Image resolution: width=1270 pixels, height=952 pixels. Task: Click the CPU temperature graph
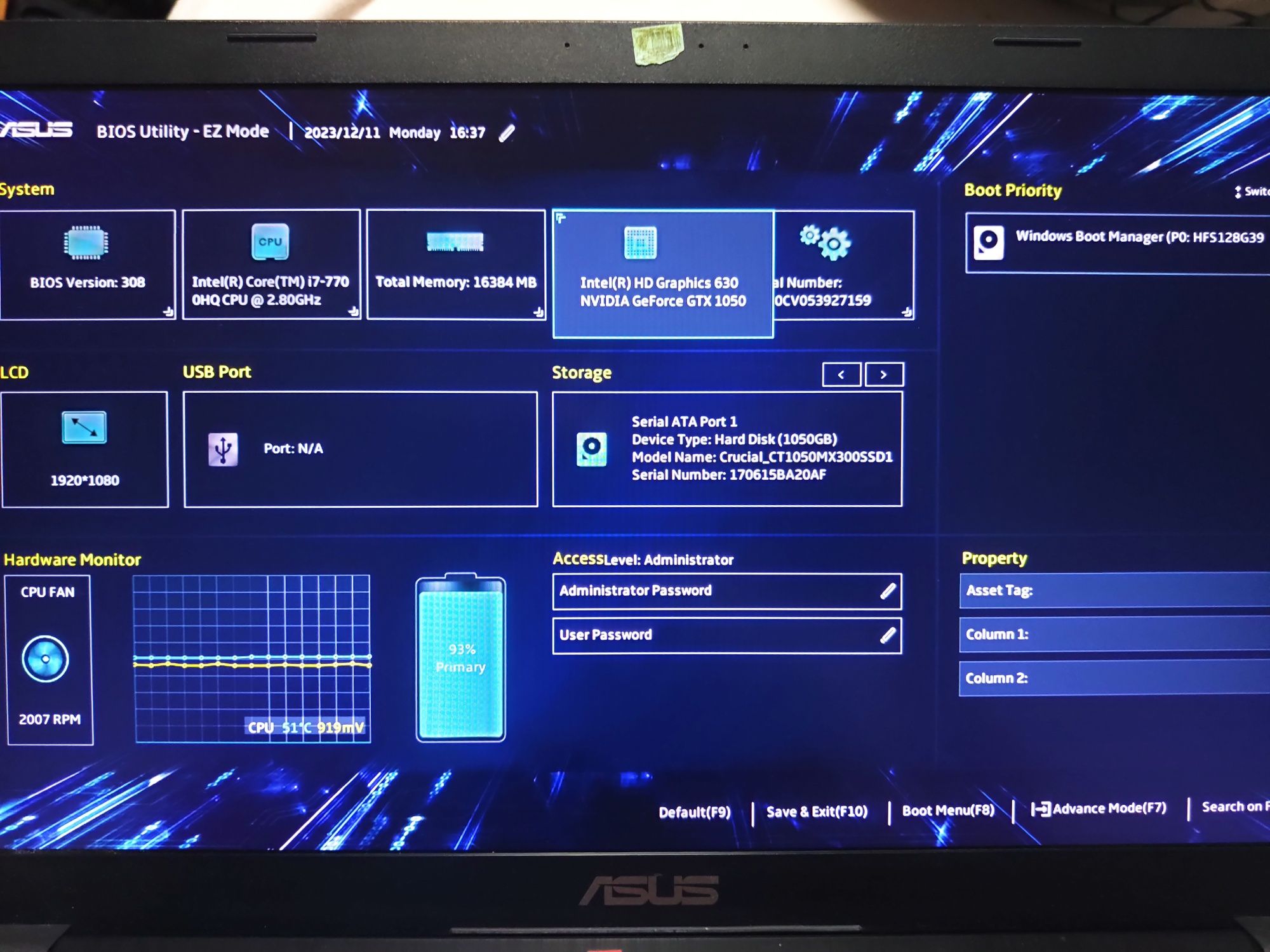[x=252, y=658]
